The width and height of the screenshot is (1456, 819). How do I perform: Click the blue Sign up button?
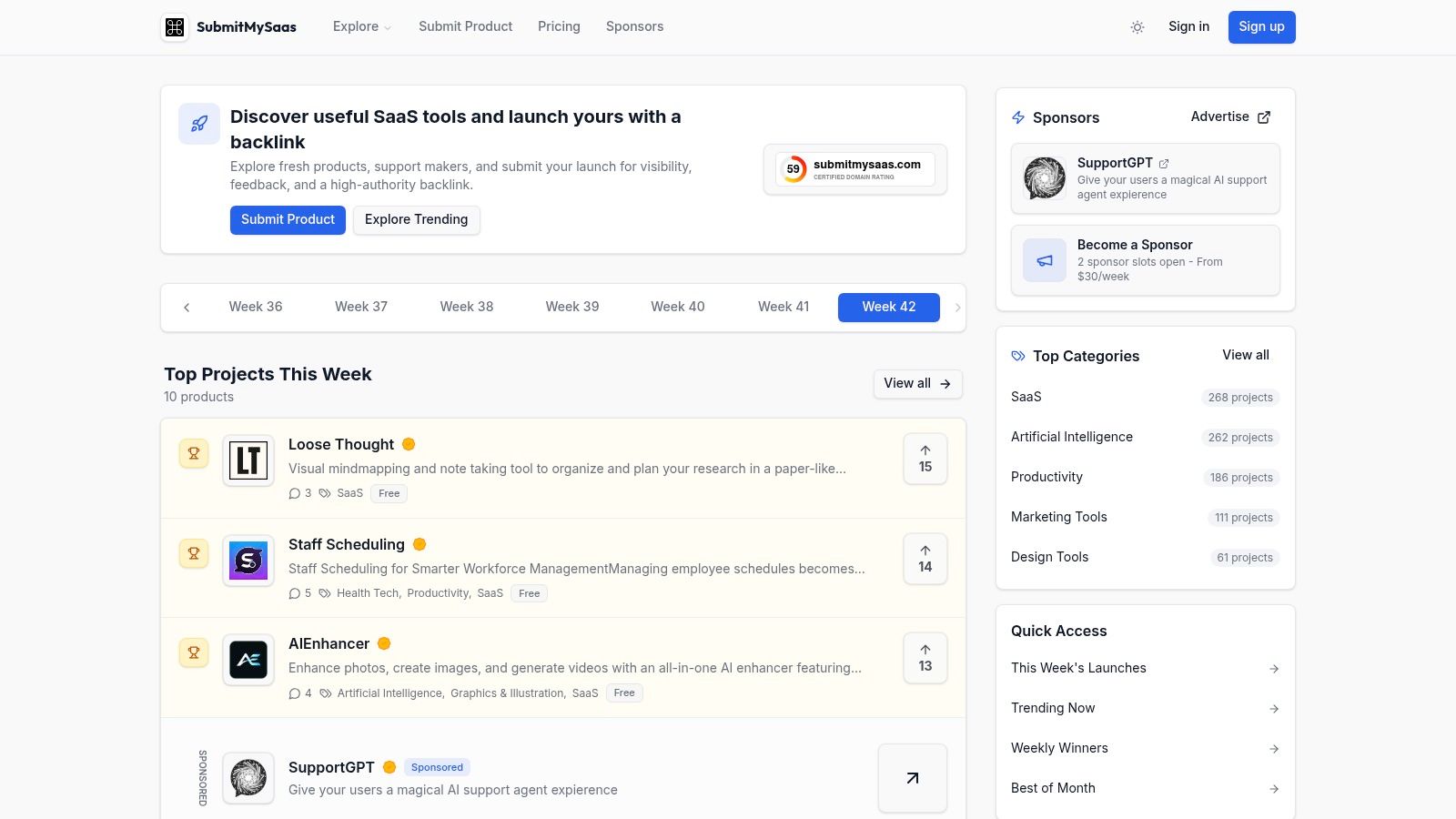1261,27
